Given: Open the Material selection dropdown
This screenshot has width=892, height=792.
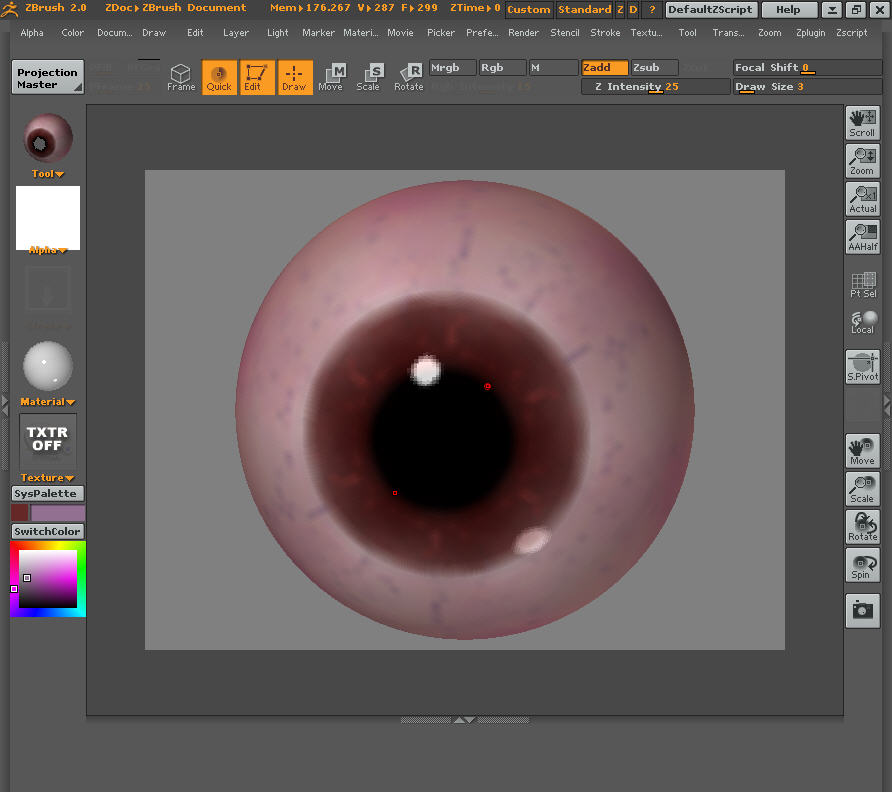Looking at the screenshot, I should (x=47, y=402).
